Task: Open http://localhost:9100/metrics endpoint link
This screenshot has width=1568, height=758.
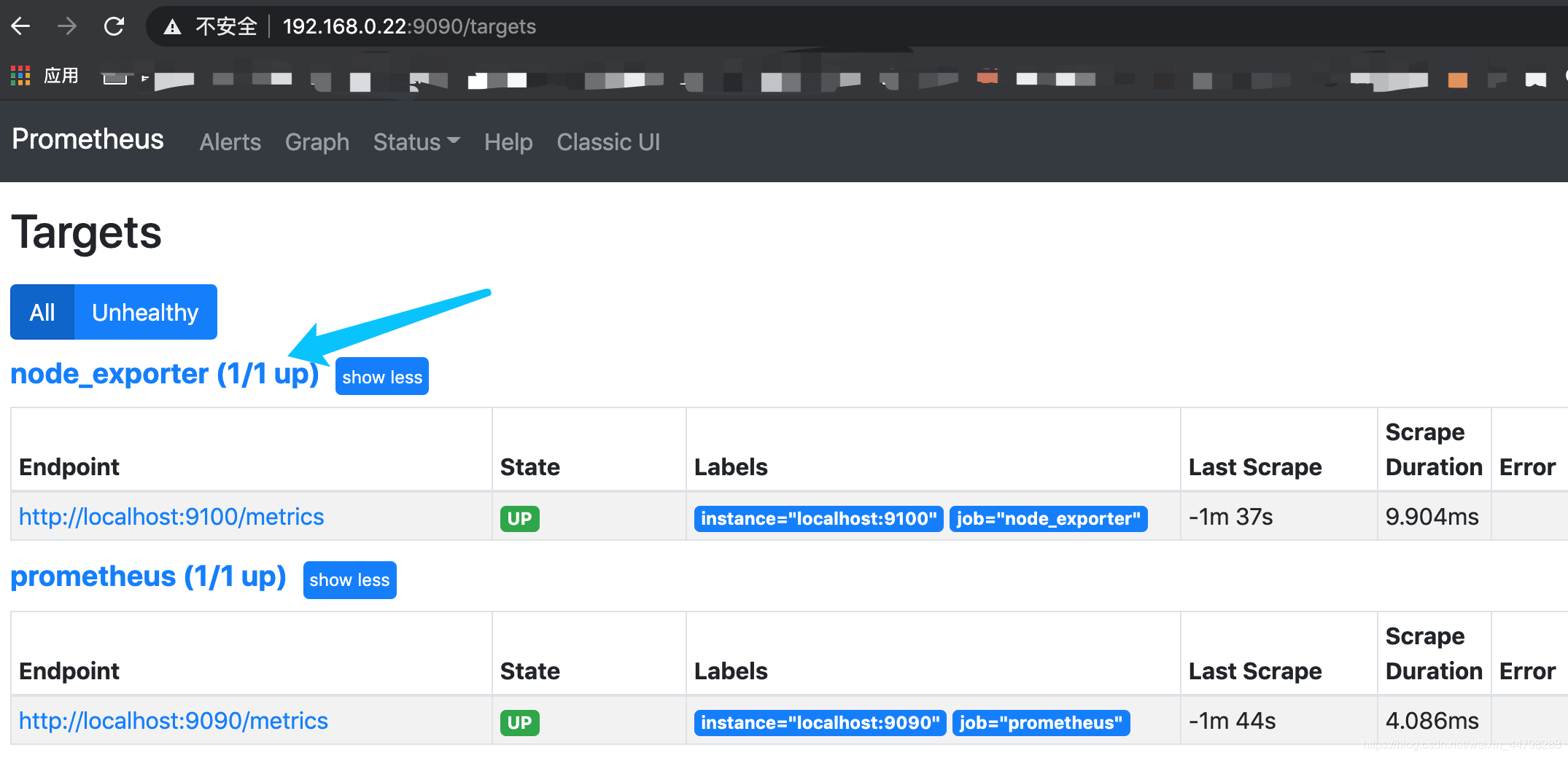Action: pos(171,517)
